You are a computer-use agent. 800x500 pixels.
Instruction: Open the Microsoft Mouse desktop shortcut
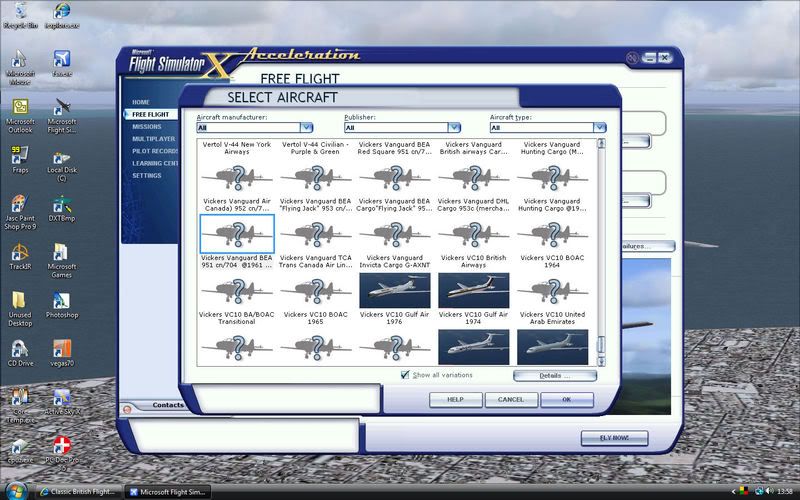point(20,67)
